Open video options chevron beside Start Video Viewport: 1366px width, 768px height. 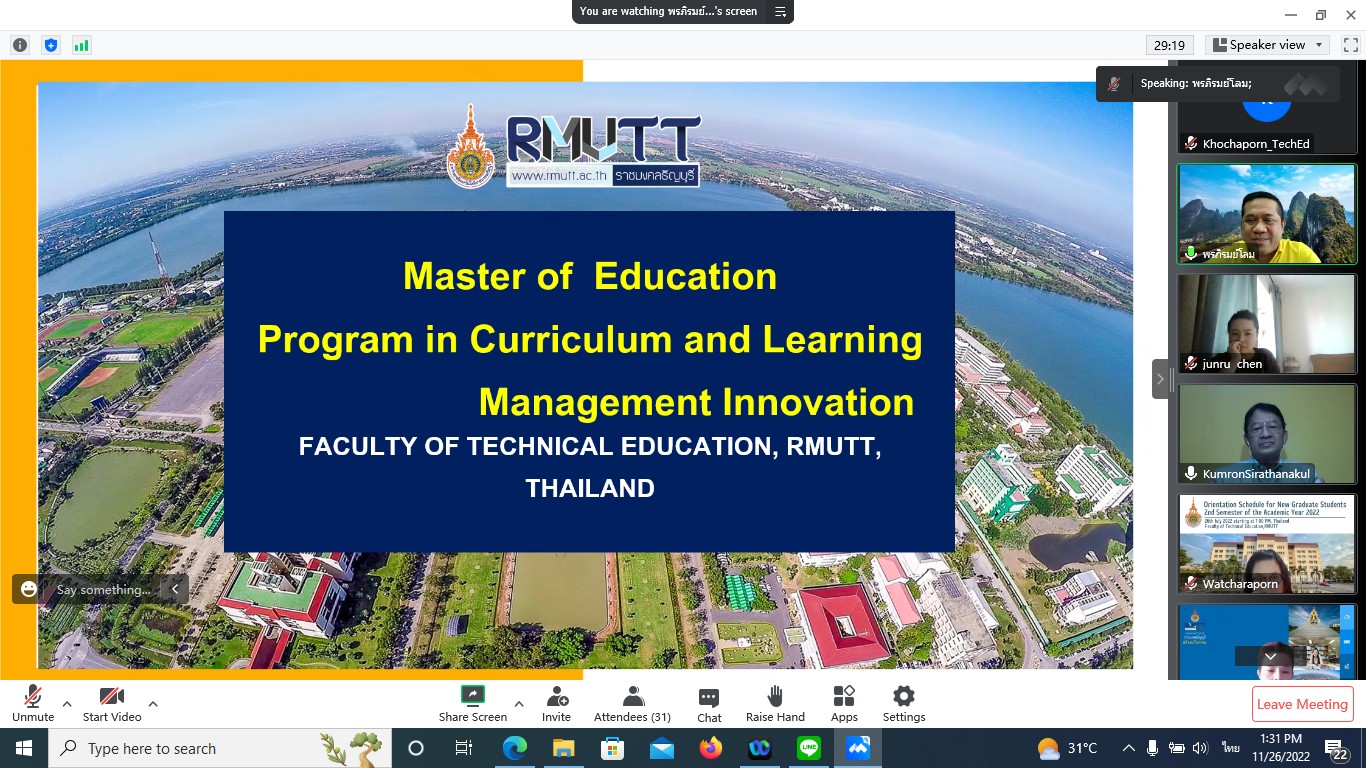coord(153,703)
